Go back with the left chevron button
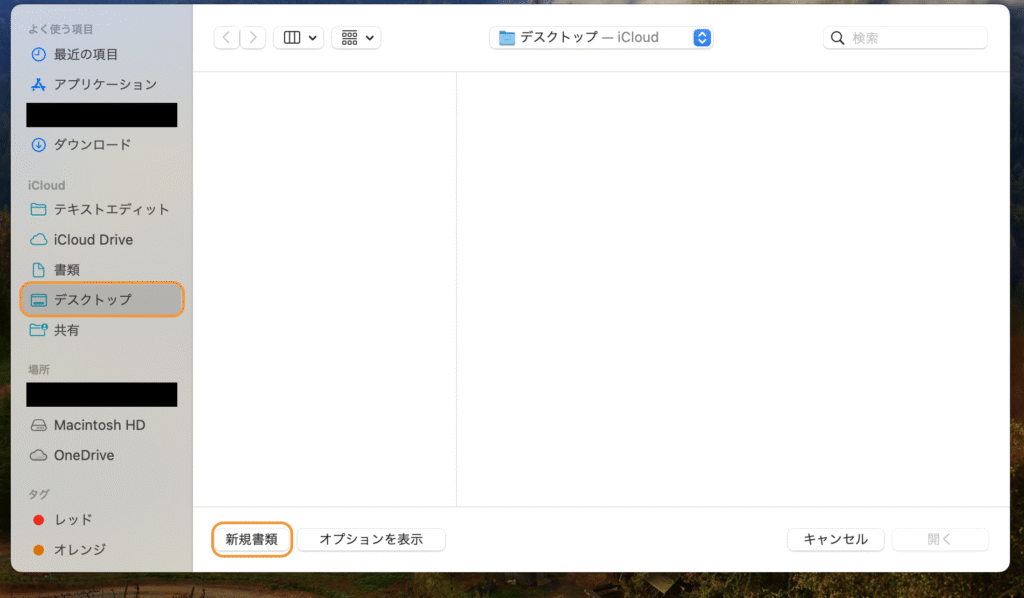This screenshot has height=598, width=1024. point(227,38)
